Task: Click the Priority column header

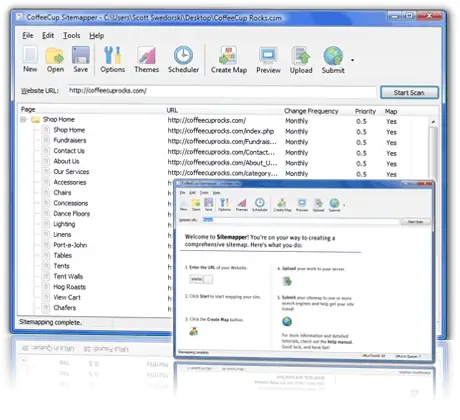Action: tap(365, 111)
